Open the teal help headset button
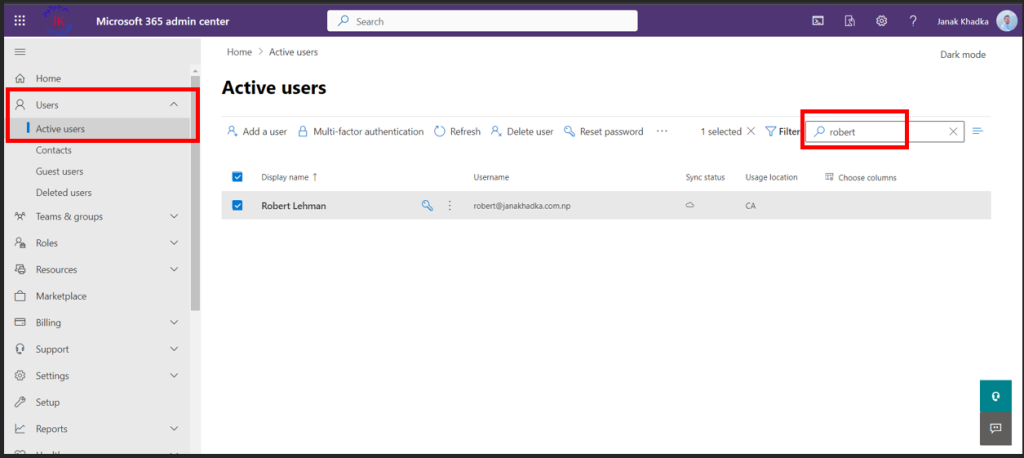The height and width of the screenshot is (458, 1024). point(996,396)
